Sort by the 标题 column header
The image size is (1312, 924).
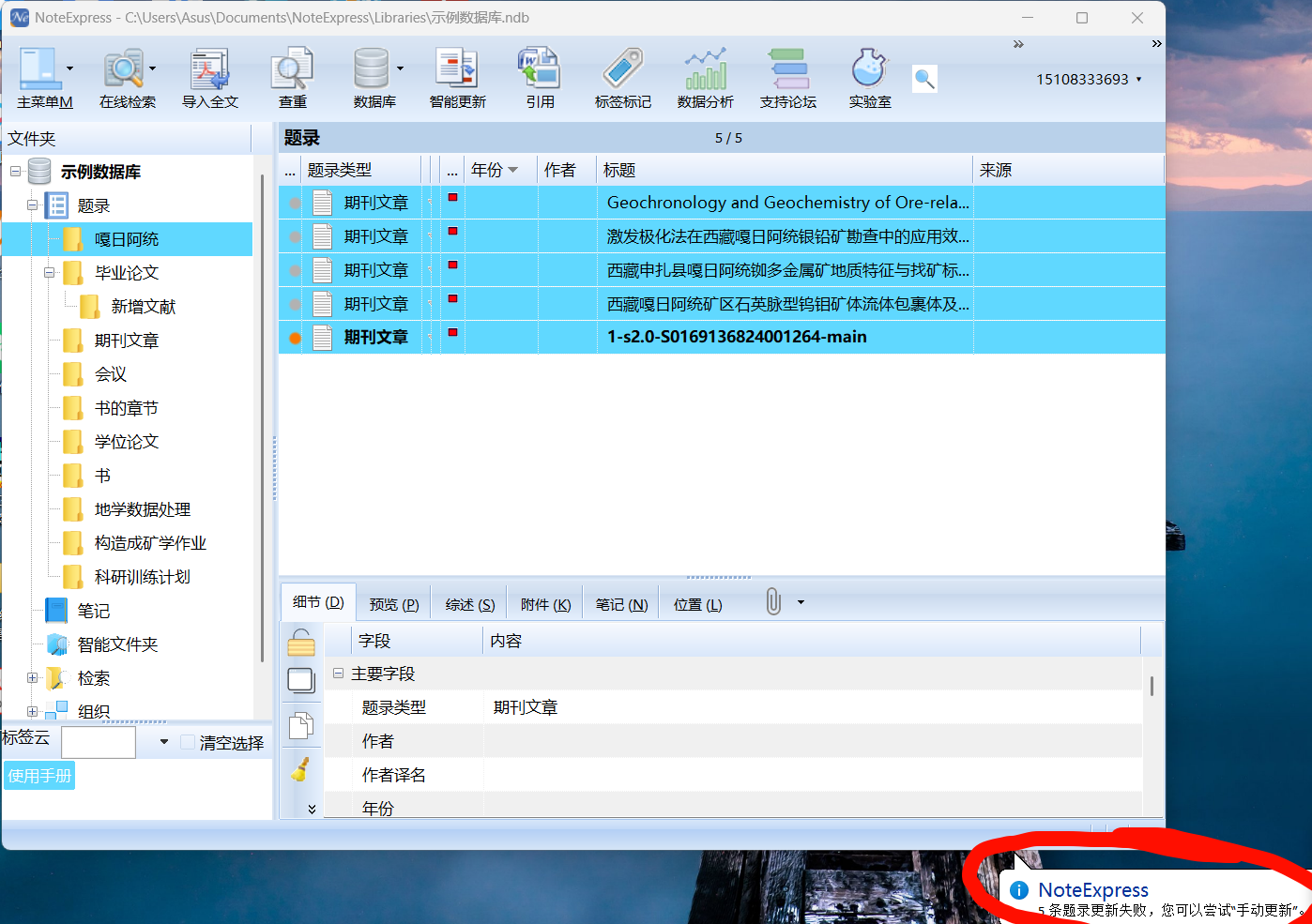[785, 170]
